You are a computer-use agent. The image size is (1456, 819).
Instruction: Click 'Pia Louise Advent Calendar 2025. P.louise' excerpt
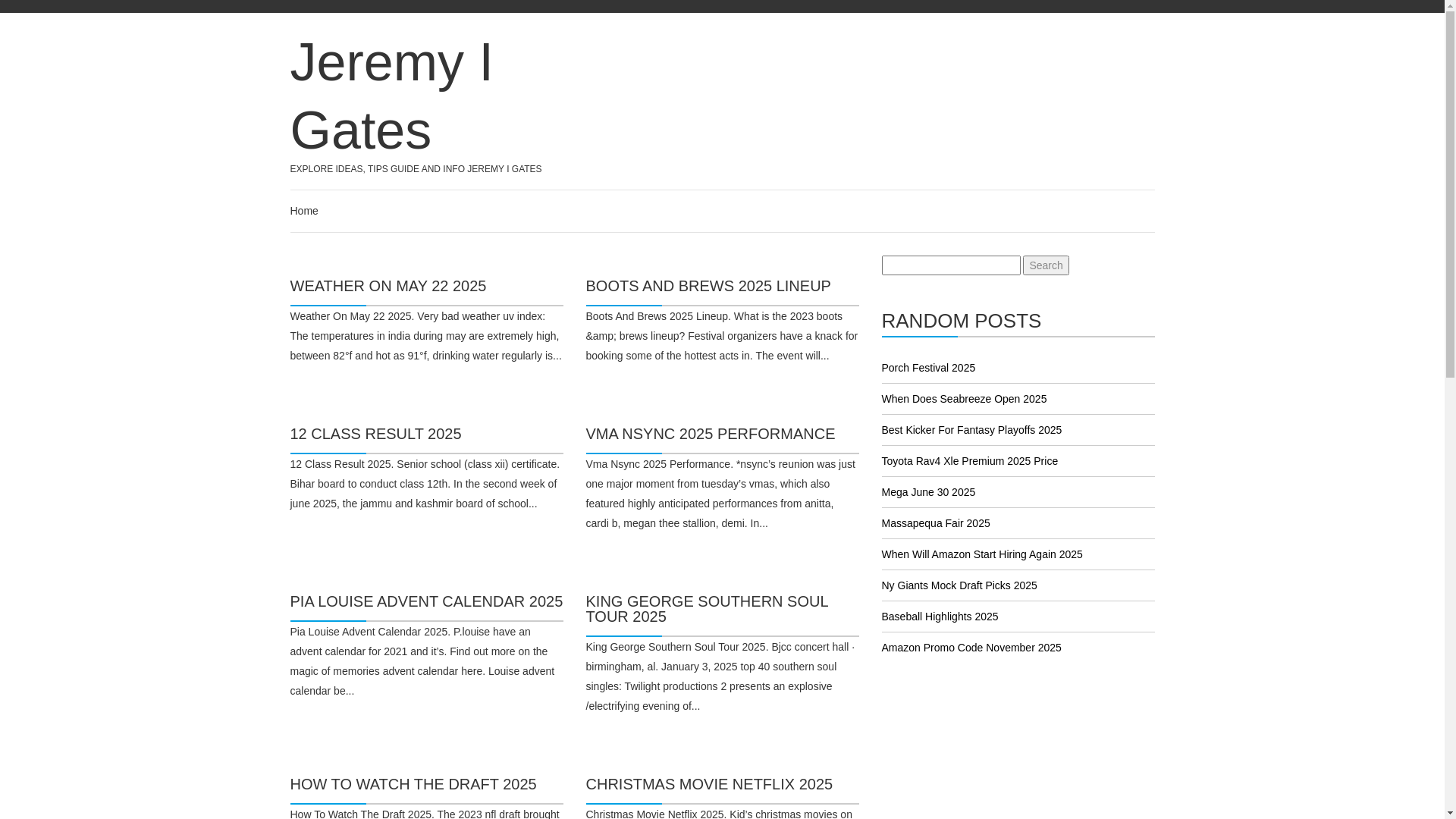click(422, 661)
